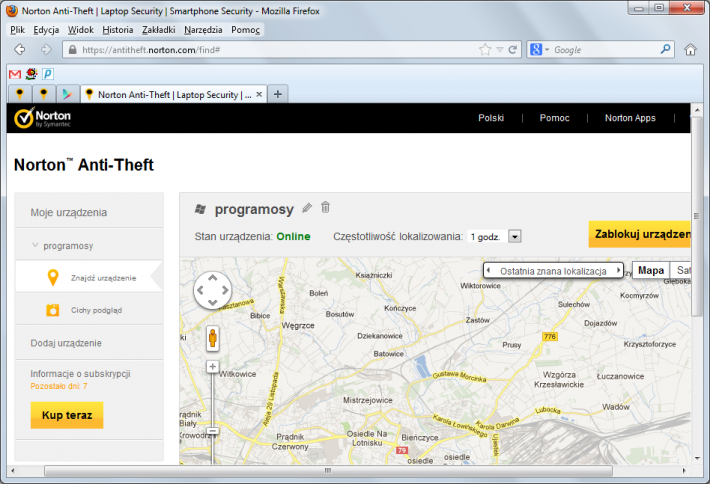
Task: Click the Pomoc link in Norton header
Action: (554, 118)
